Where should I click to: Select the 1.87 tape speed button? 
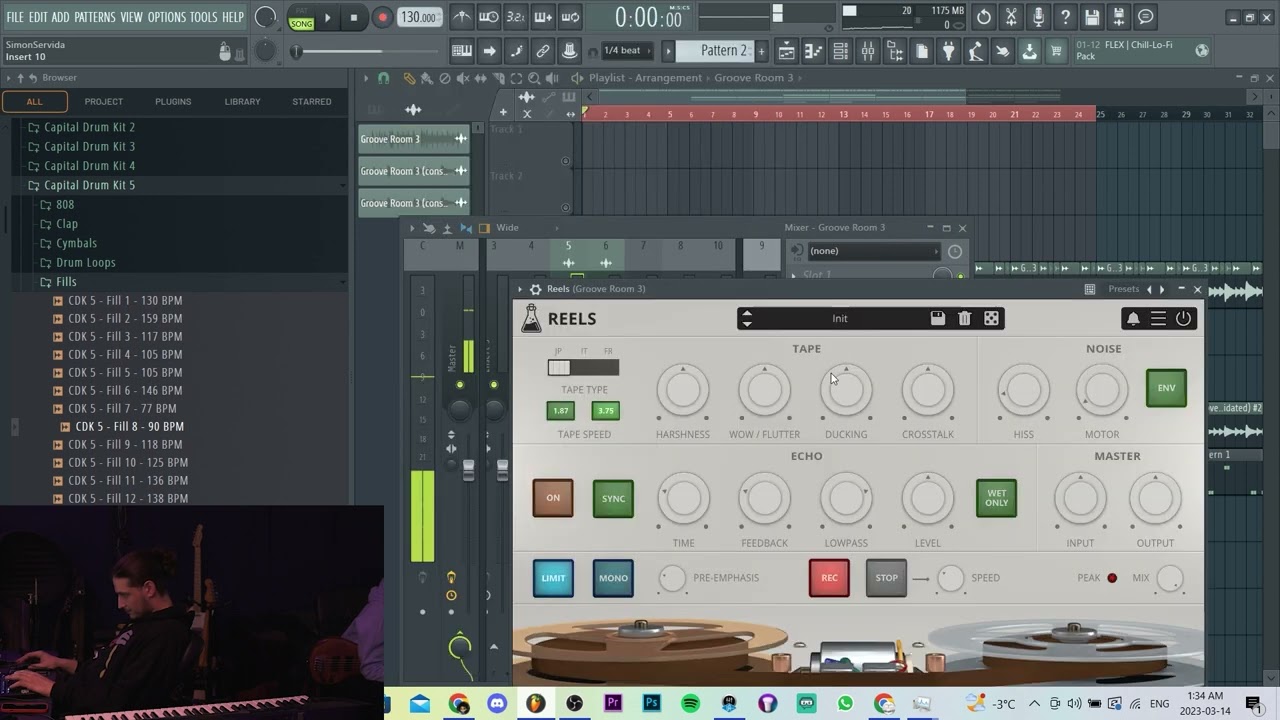tap(561, 411)
